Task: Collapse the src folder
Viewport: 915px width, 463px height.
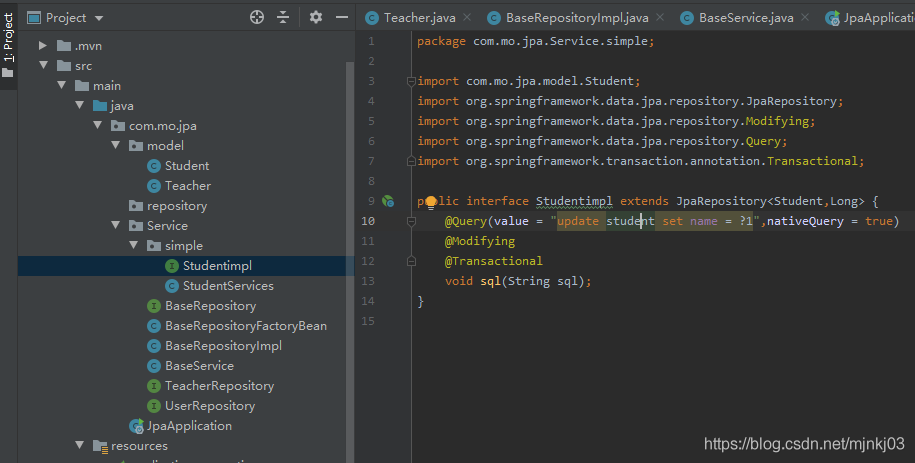Action: tap(43, 66)
